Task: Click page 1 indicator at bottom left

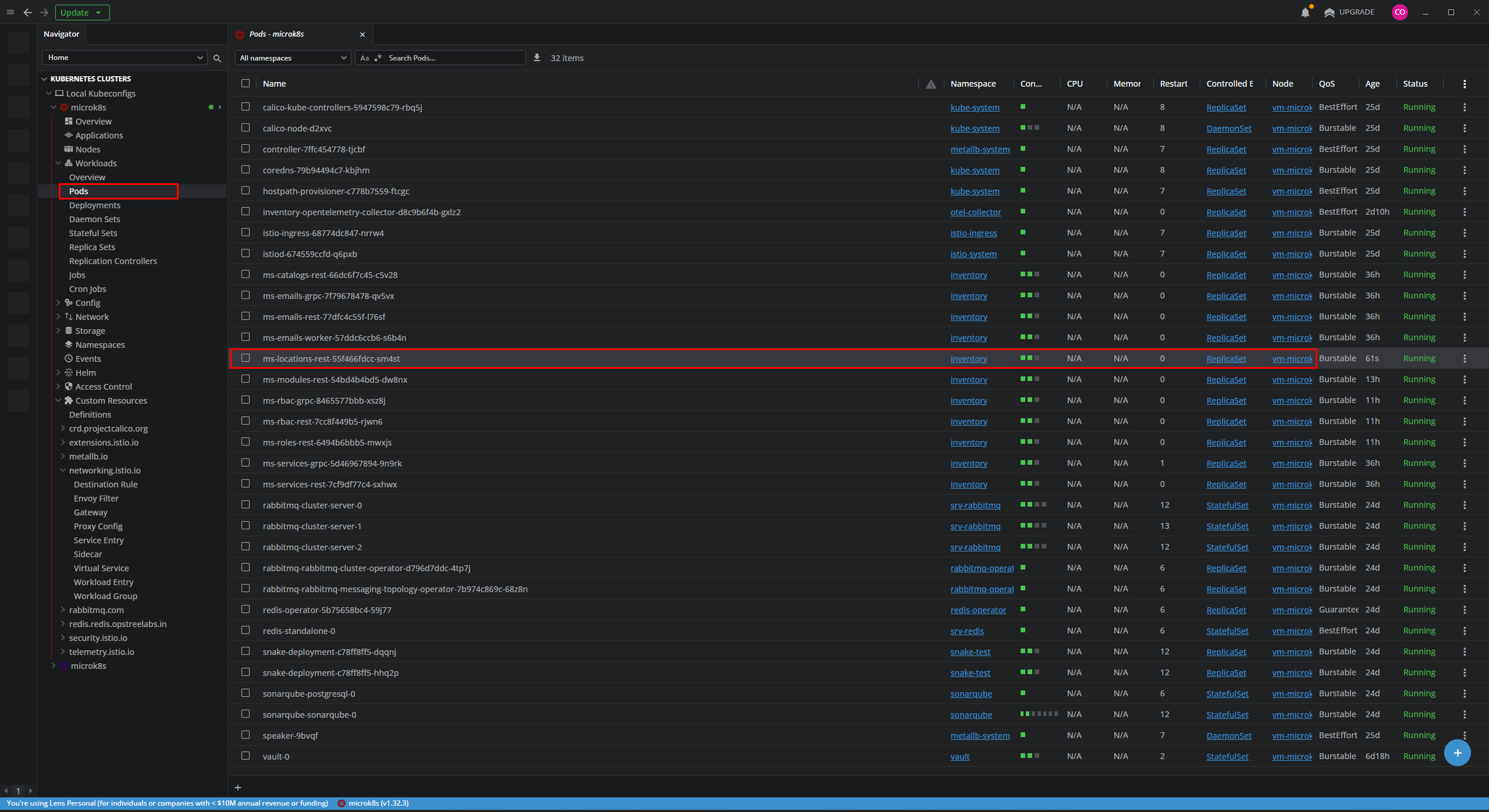Action: pyautogui.click(x=18, y=790)
